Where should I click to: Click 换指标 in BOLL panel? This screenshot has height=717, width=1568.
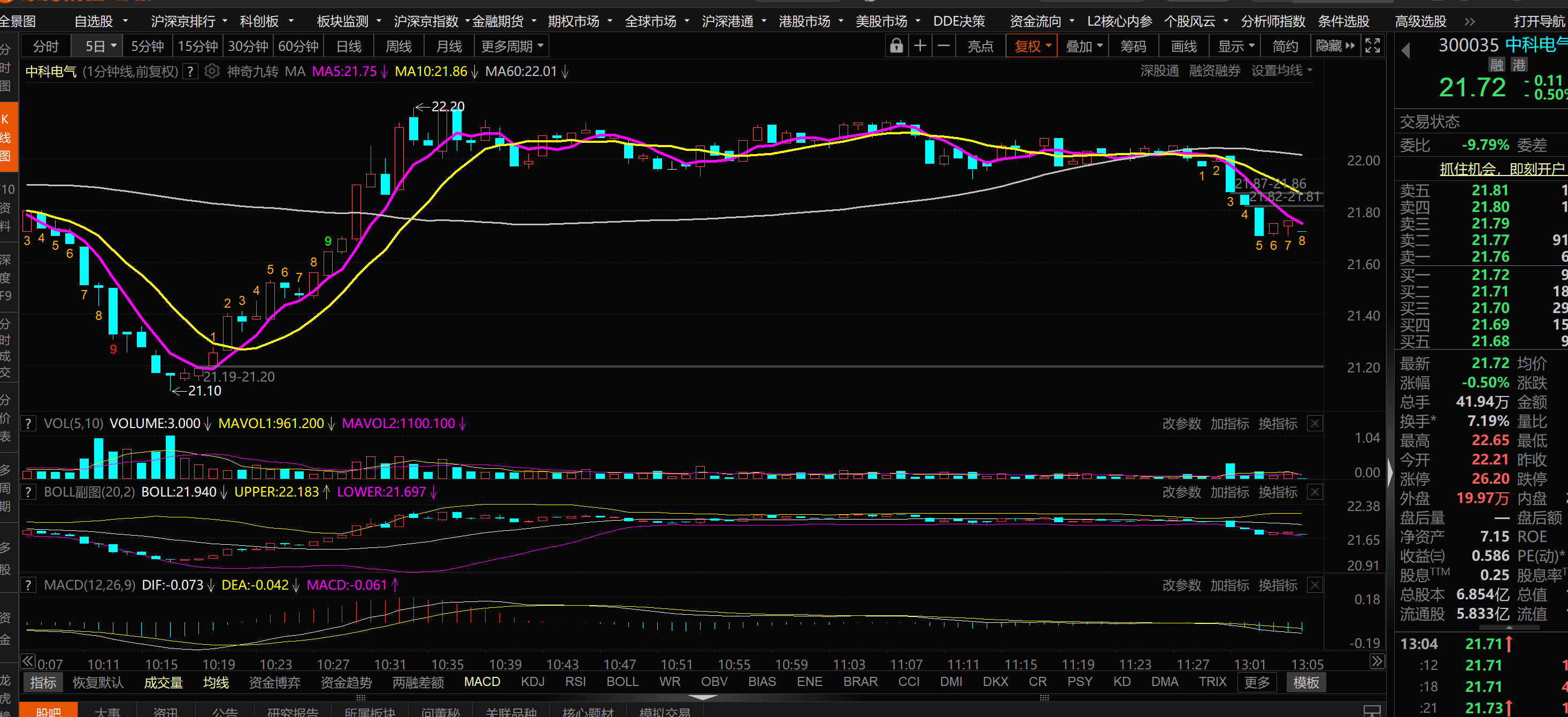pyautogui.click(x=1278, y=492)
